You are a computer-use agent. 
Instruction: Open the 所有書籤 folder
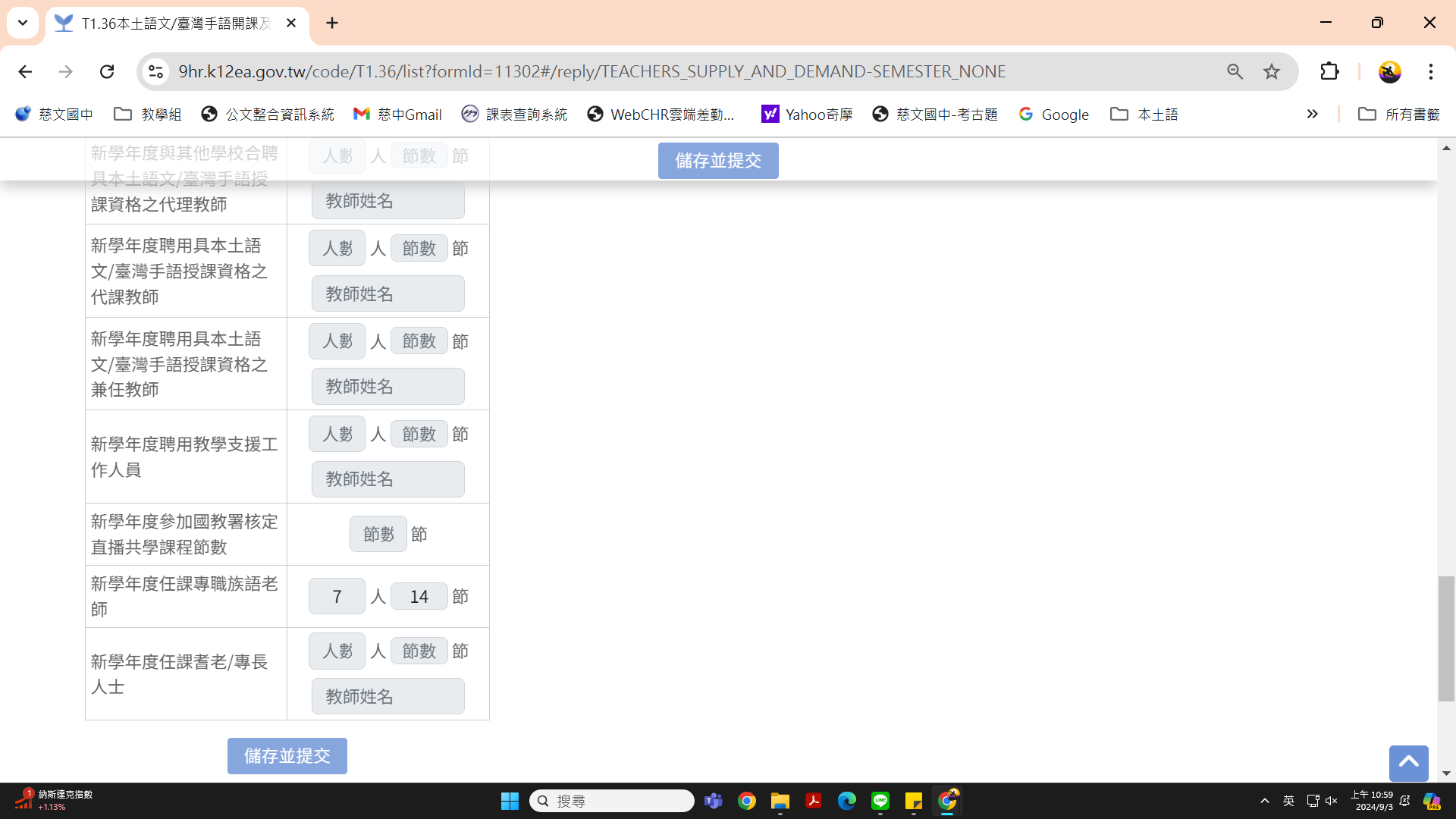(x=1399, y=114)
